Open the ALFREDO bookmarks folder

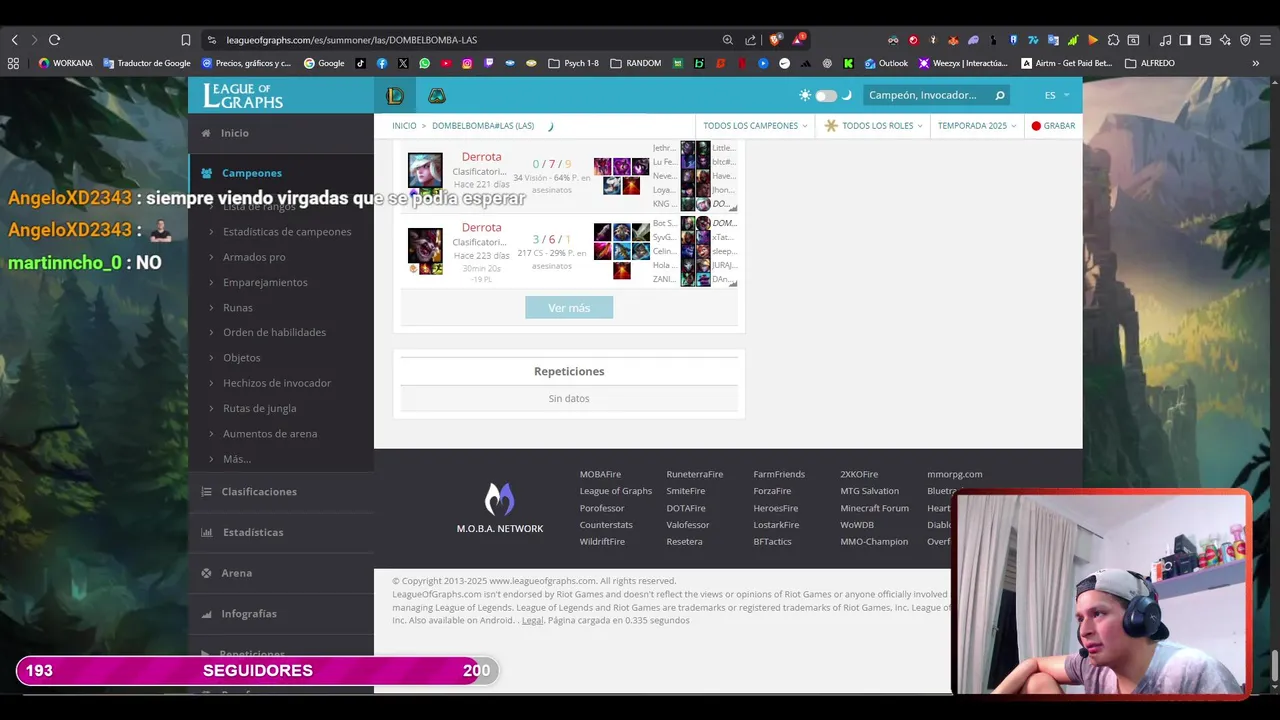1150,63
